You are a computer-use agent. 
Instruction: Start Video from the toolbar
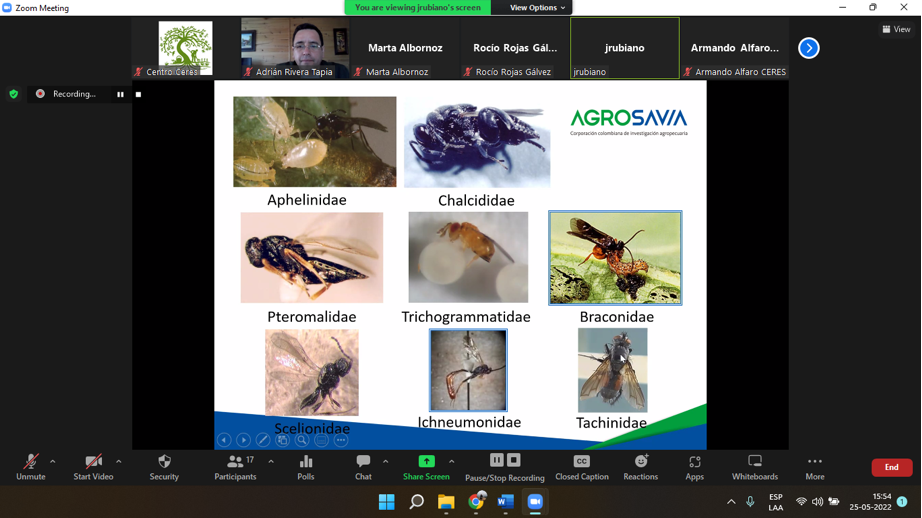(93, 467)
